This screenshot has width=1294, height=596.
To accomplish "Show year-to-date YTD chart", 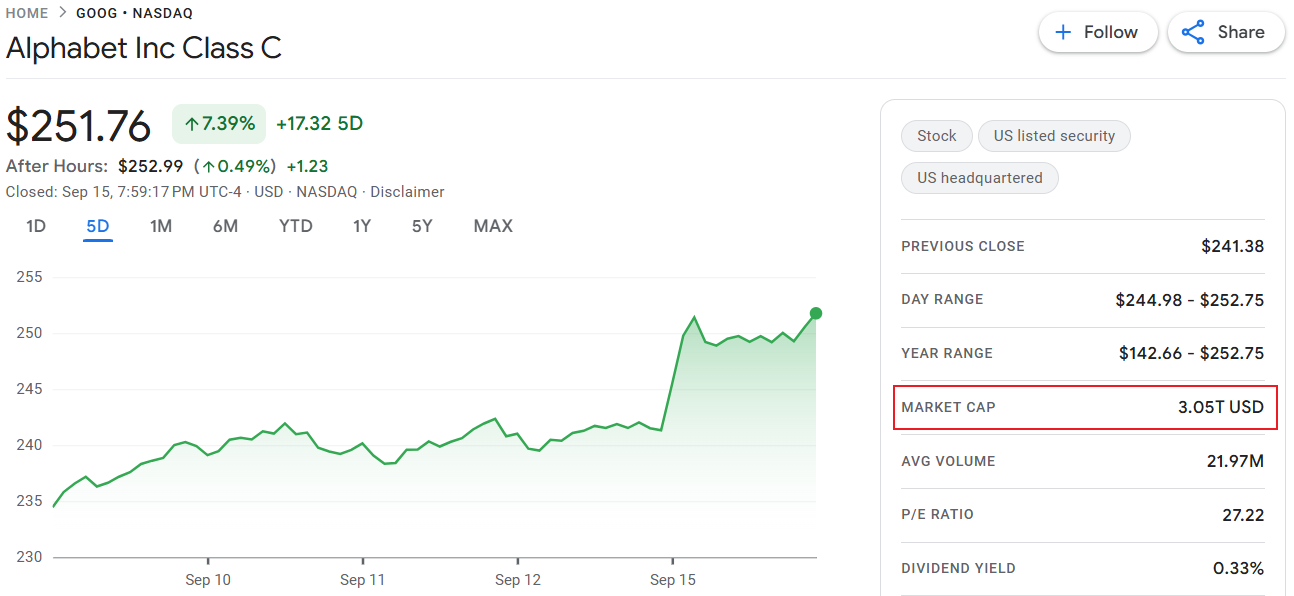I will 296,226.
